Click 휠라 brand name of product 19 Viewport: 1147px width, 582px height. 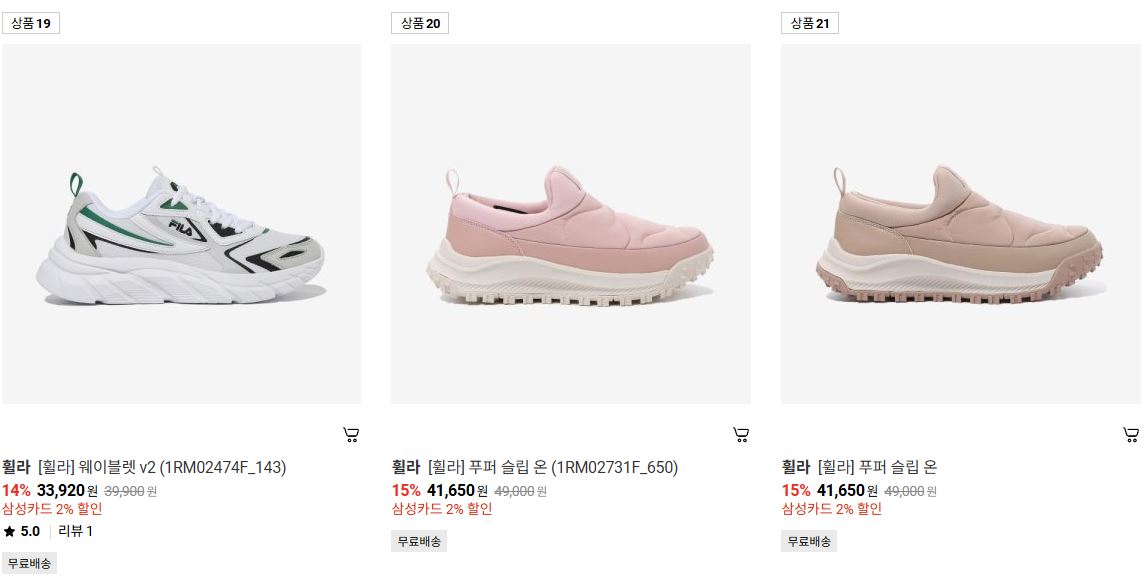coord(16,467)
